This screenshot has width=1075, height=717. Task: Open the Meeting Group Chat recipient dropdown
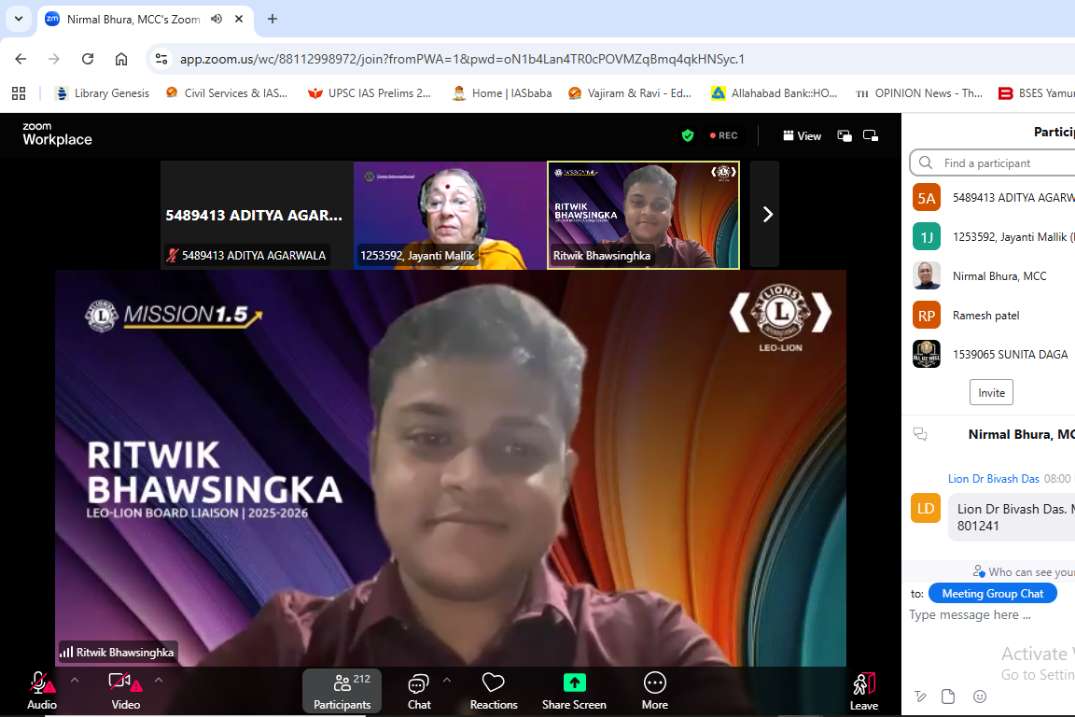(x=992, y=594)
